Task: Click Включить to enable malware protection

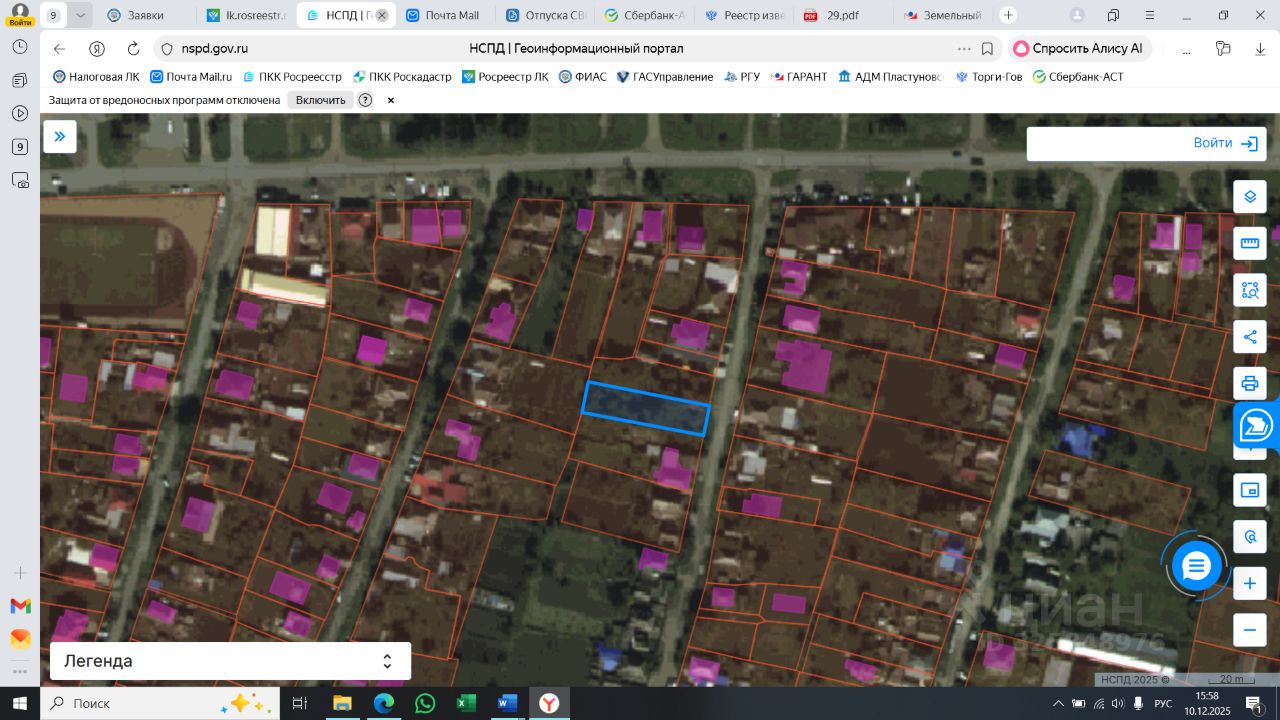Action: [x=320, y=100]
